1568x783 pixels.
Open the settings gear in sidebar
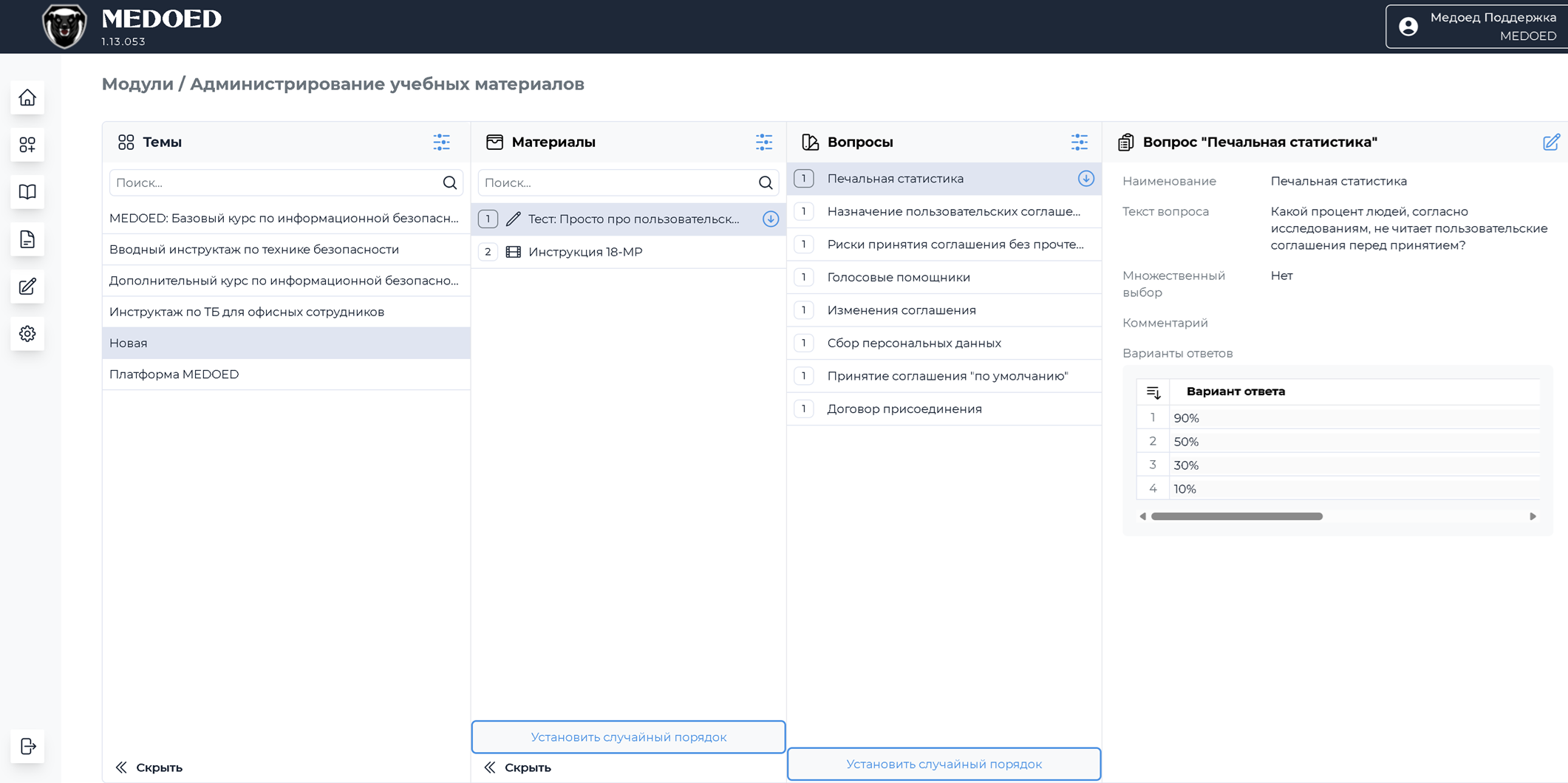click(x=27, y=334)
